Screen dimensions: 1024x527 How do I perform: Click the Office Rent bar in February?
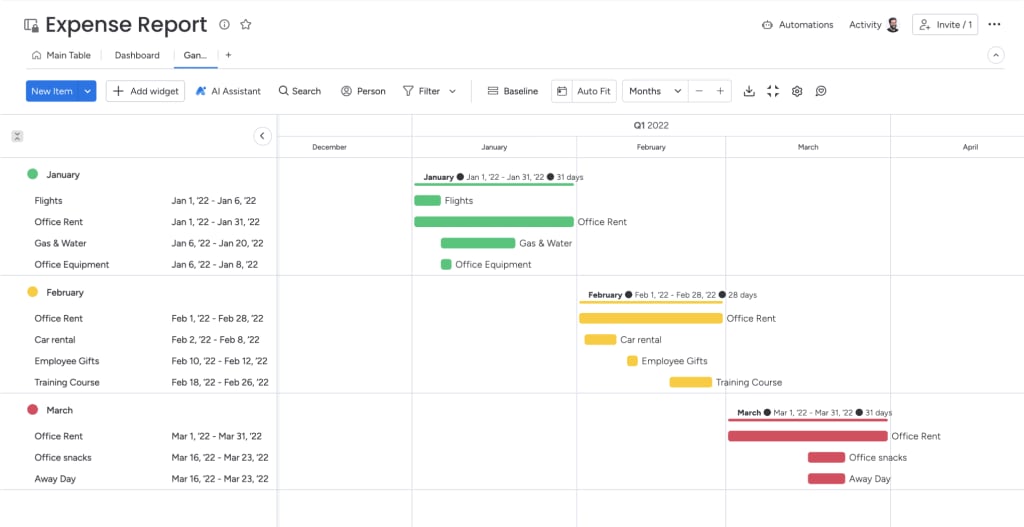650,319
